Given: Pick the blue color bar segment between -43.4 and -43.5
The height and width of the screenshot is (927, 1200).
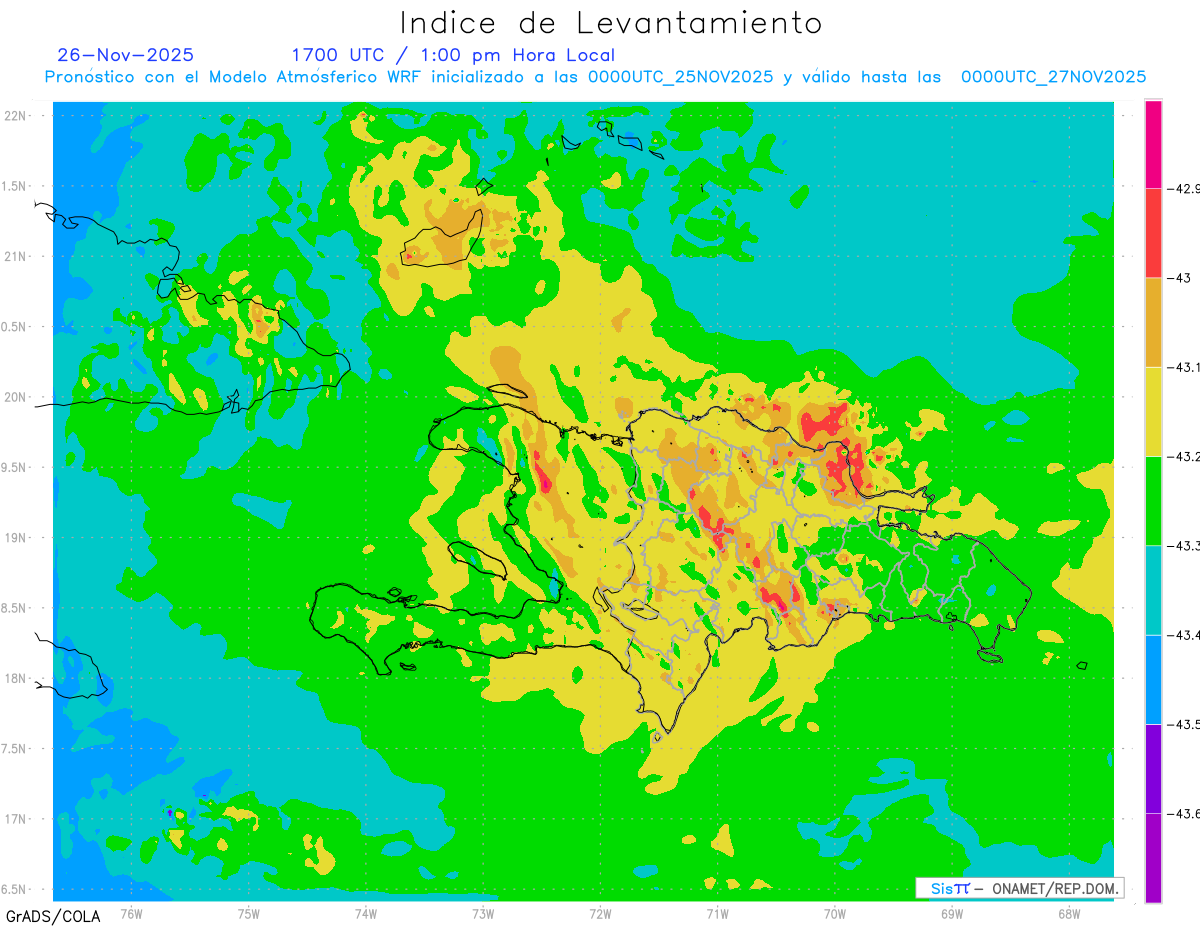Looking at the screenshot, I should click(x=1153, y=679).
